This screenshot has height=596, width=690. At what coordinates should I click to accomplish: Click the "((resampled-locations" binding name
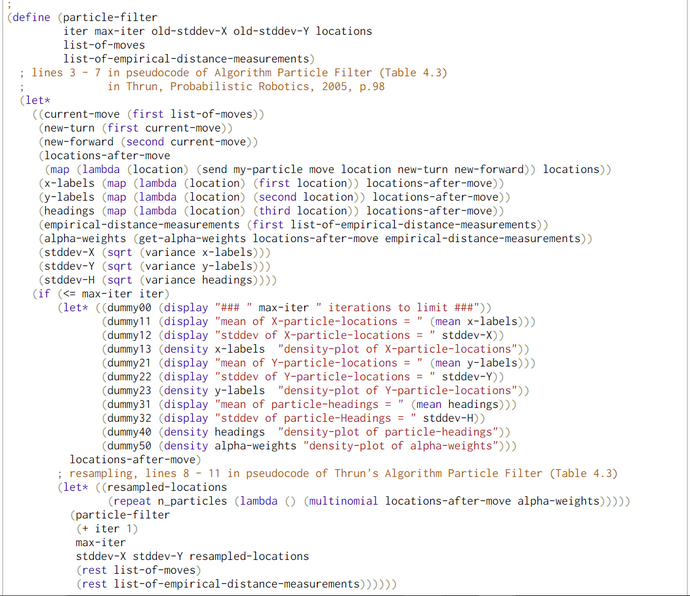[161, 487]
